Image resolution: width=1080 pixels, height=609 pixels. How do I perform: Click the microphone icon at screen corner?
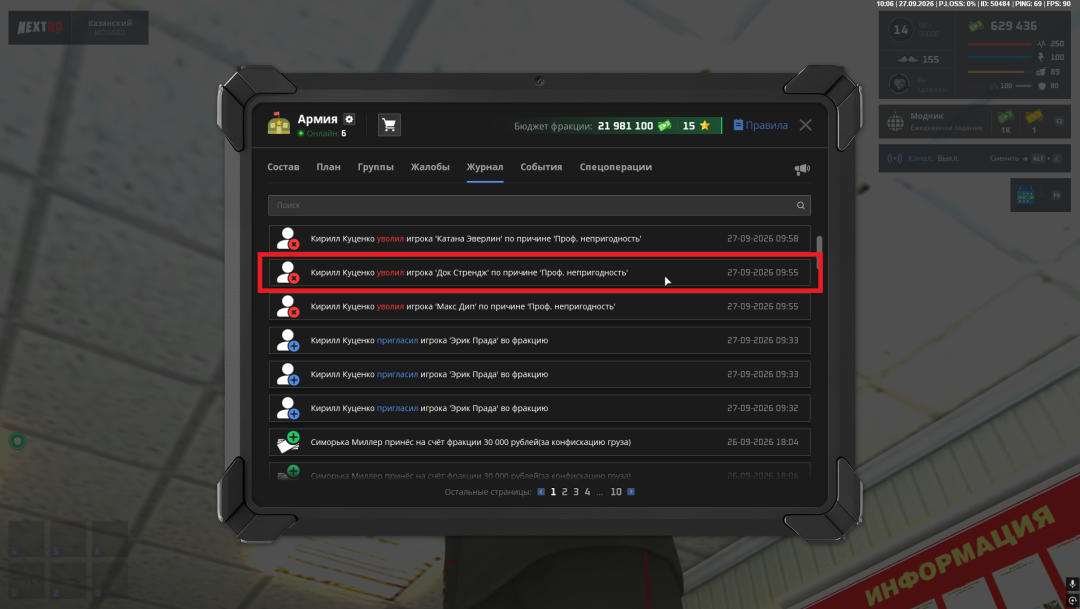tap(1072, 584)
